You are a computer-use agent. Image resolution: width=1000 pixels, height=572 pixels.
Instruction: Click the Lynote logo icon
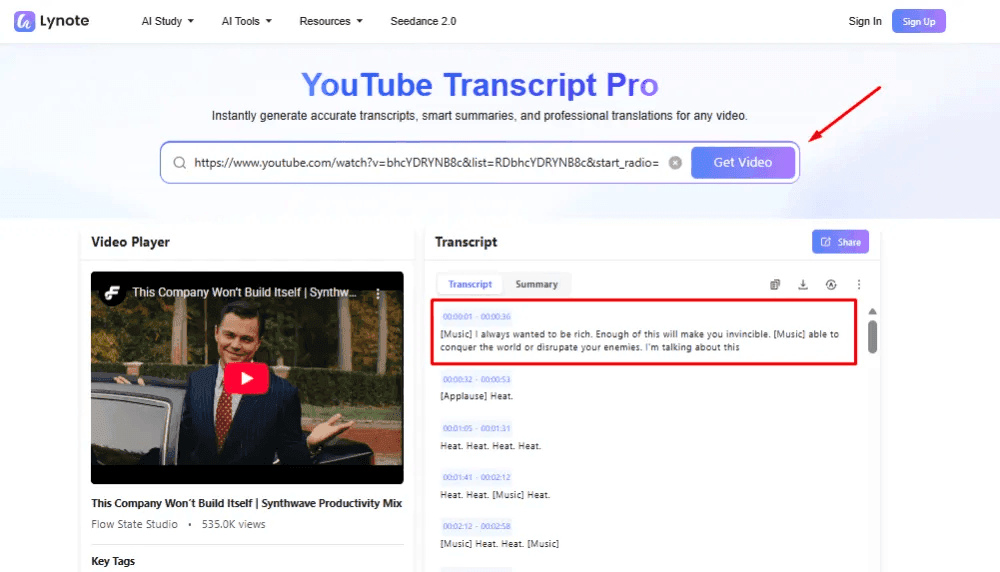(x=24, y=21)
